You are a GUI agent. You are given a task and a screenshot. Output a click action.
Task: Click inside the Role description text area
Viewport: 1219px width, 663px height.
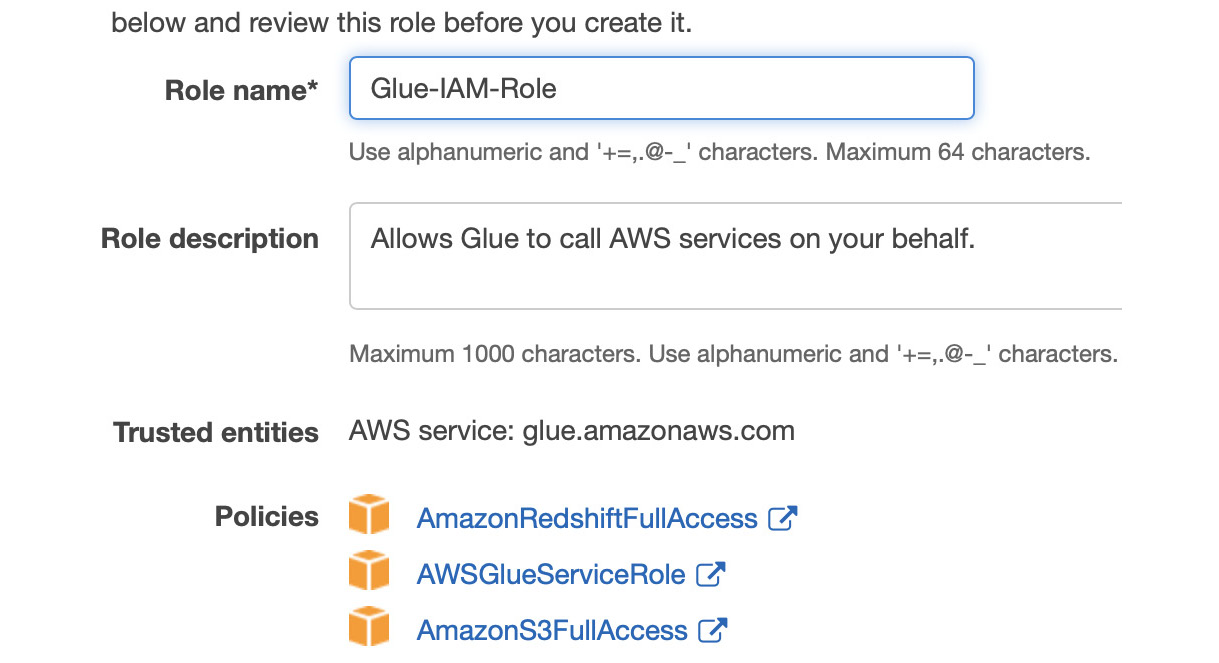735,256
